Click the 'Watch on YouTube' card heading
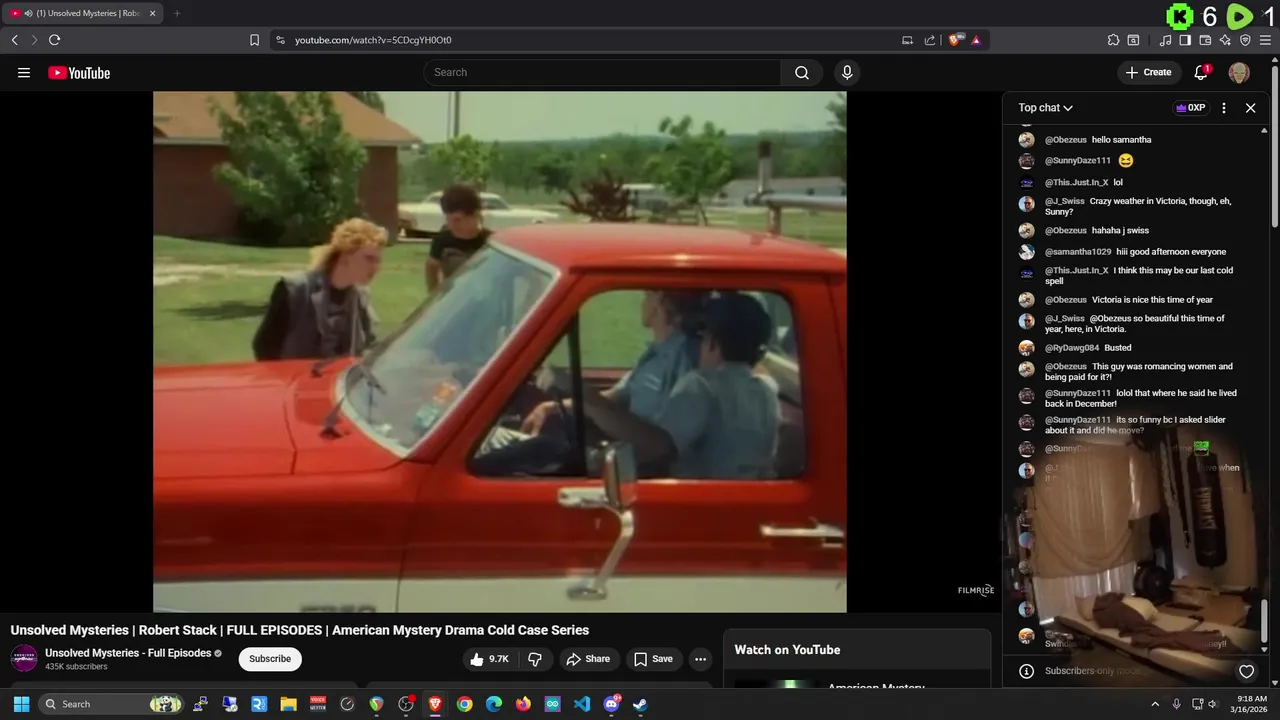The width and height of the screenshot is (1280, 720). coord(787,650)
